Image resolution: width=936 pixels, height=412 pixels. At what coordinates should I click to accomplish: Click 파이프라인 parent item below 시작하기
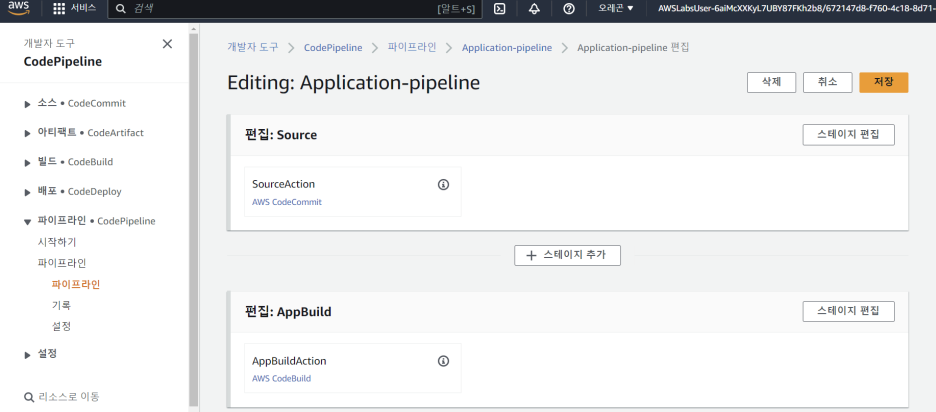(x=62, y=263)
